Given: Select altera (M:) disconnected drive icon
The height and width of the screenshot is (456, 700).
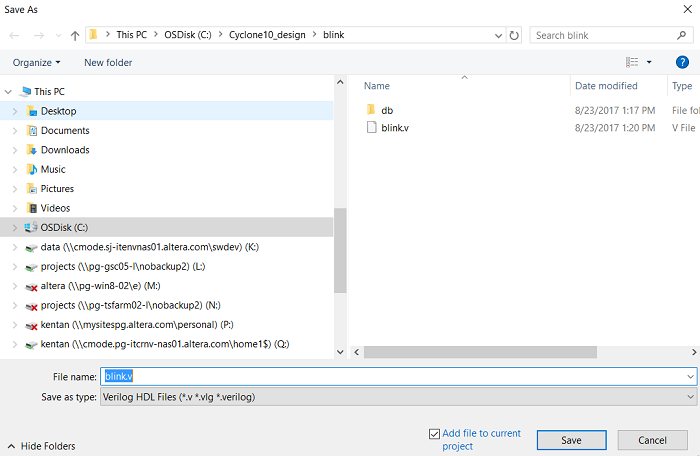Looking at the screenshot, I should tap(31, 287).
